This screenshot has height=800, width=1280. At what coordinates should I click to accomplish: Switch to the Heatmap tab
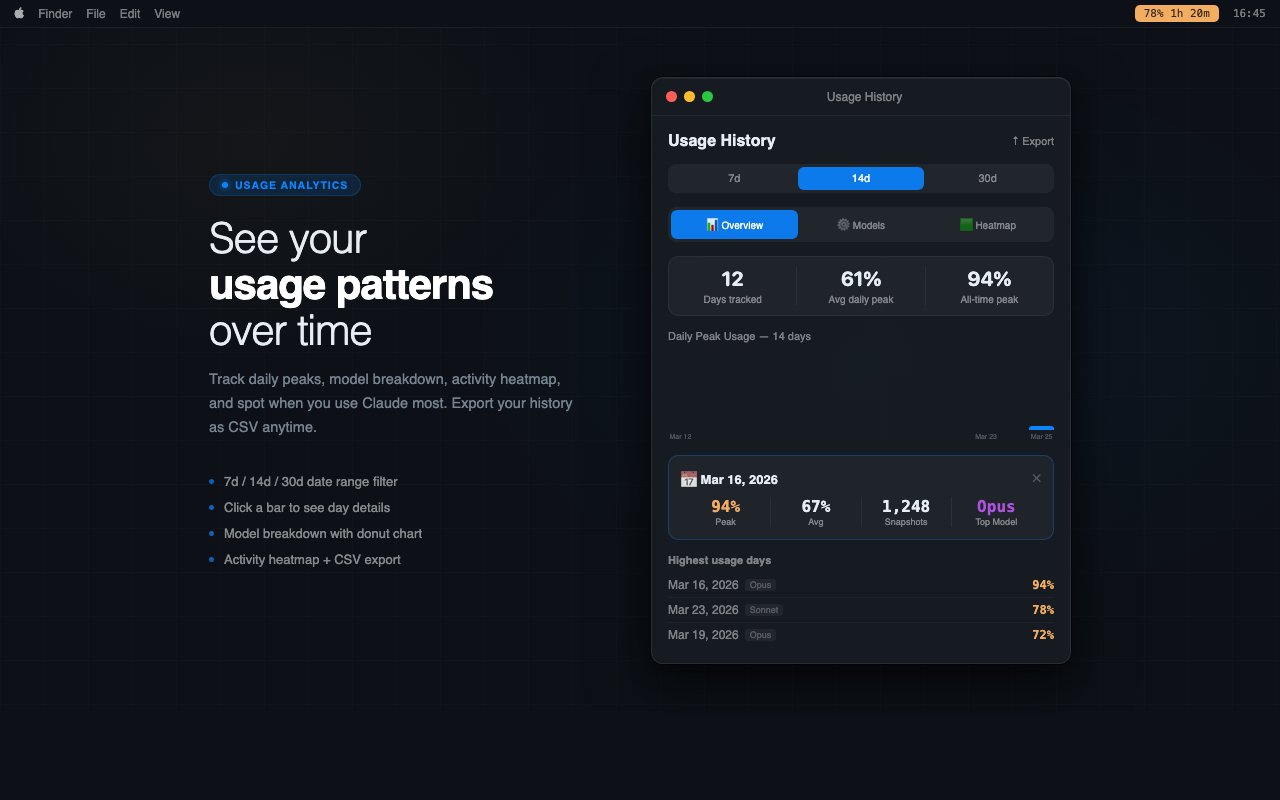[988, 224]
